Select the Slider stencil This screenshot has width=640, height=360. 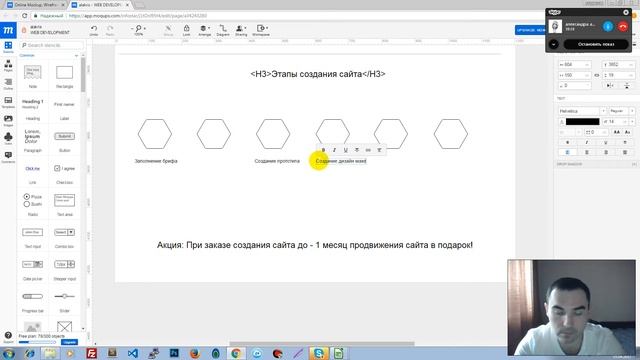click(x=64, y=301)
